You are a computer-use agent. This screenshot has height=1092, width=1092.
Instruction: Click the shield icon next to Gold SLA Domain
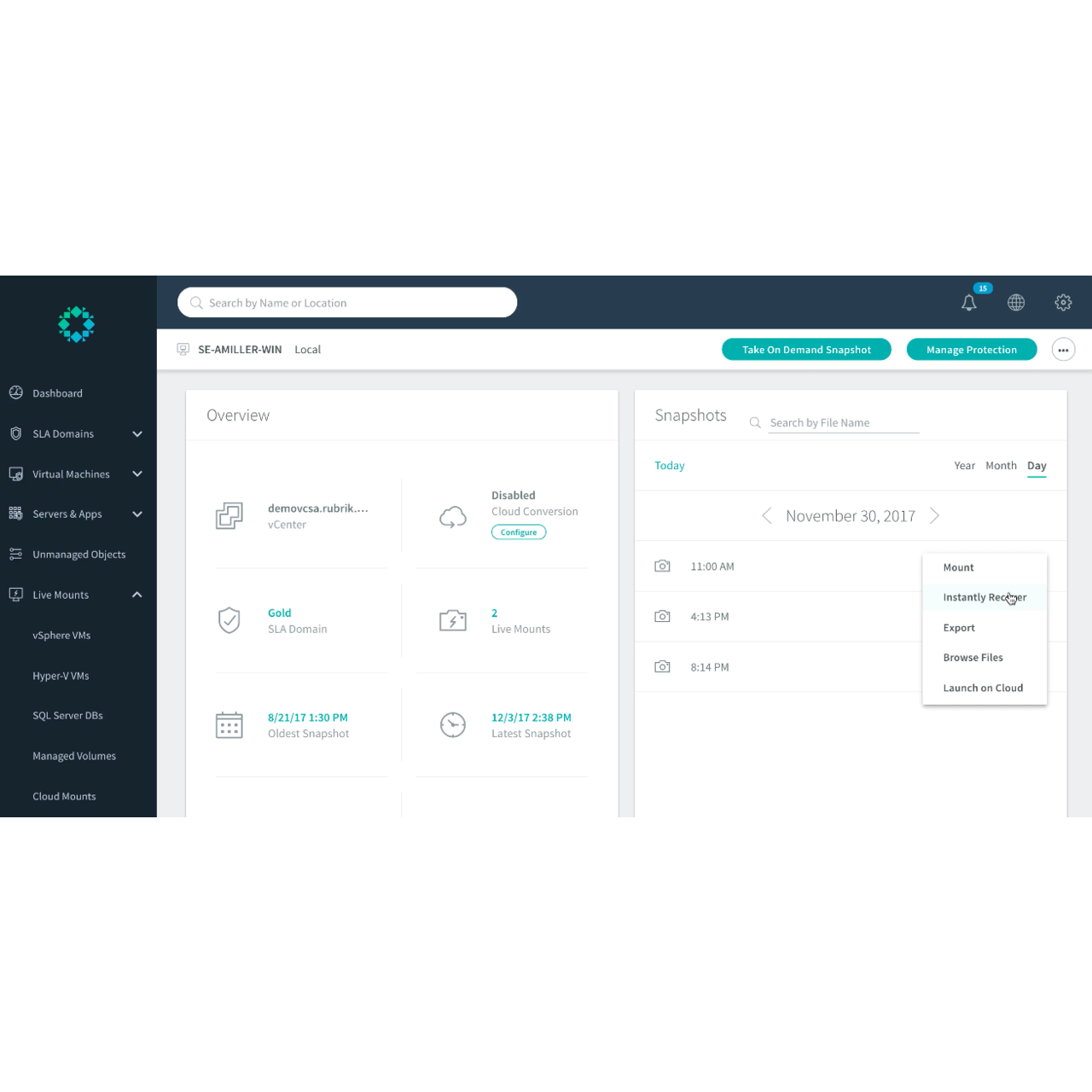229,620
